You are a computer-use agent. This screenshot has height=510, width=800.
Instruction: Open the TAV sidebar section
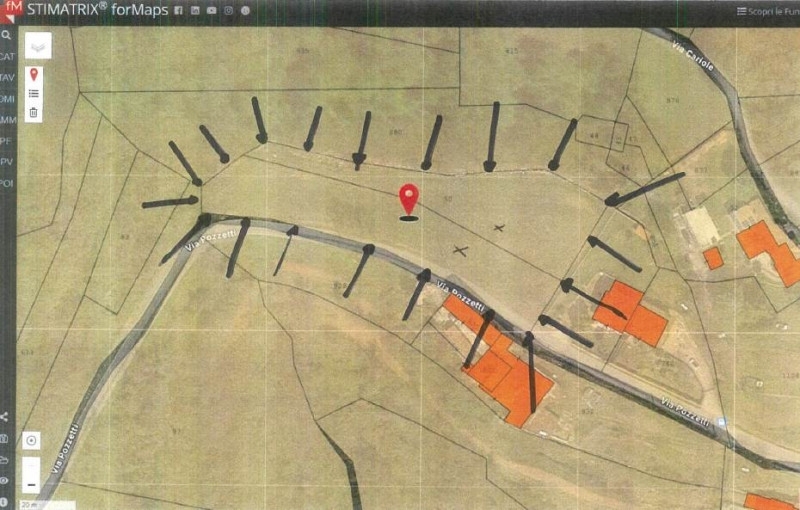pos(7,77)
